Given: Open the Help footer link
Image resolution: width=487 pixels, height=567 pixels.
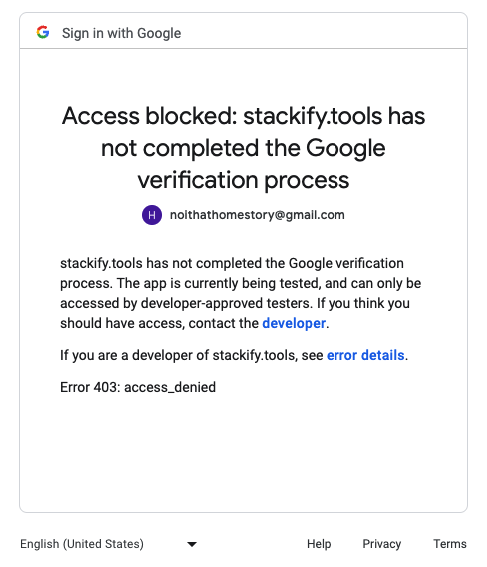Looking at the screenshot, I should point(319,544).
